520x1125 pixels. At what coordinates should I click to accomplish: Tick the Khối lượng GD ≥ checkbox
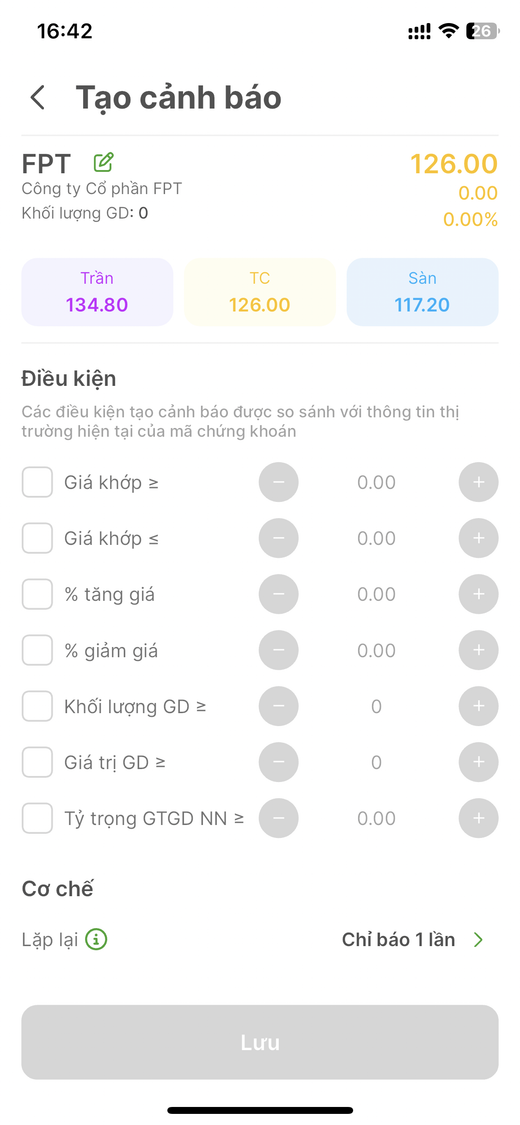tap(37, 706)
